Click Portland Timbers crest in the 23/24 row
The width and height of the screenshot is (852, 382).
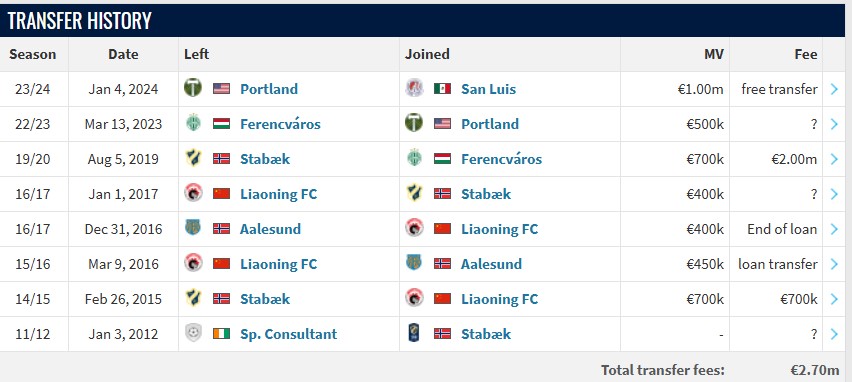coord(192,88)
